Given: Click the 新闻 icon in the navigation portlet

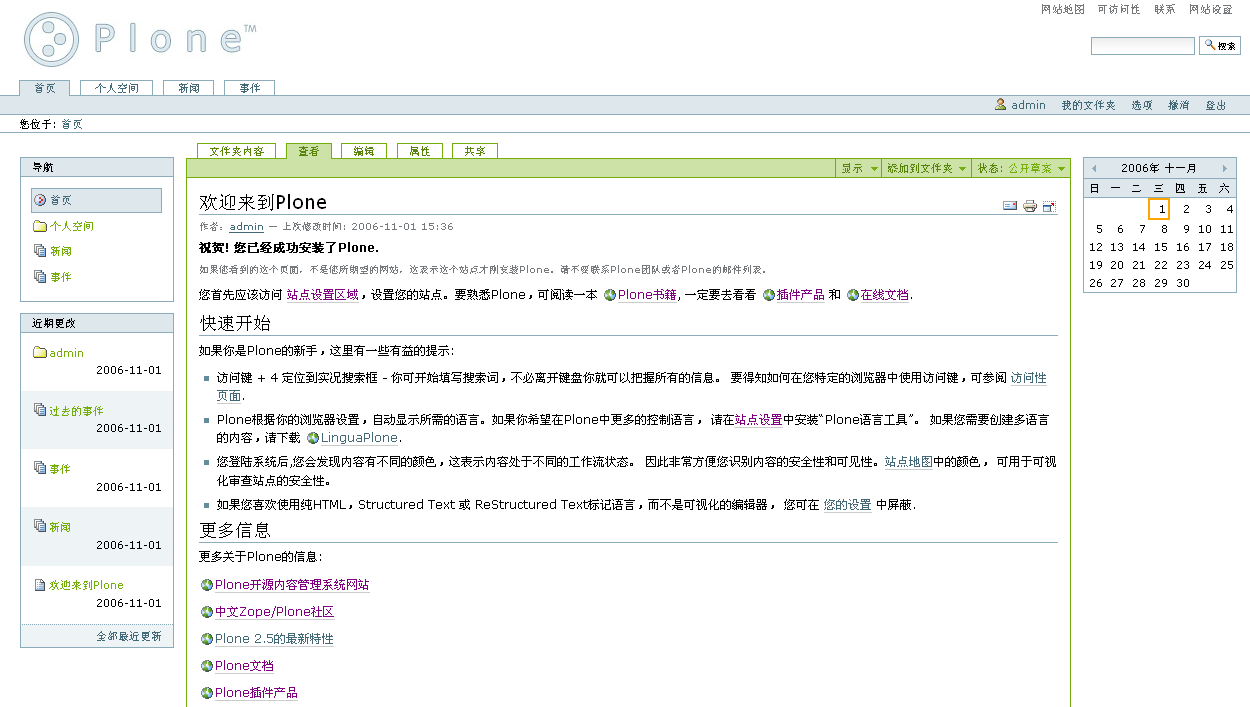Looking at the screenshot, I should tap(40, 251).
